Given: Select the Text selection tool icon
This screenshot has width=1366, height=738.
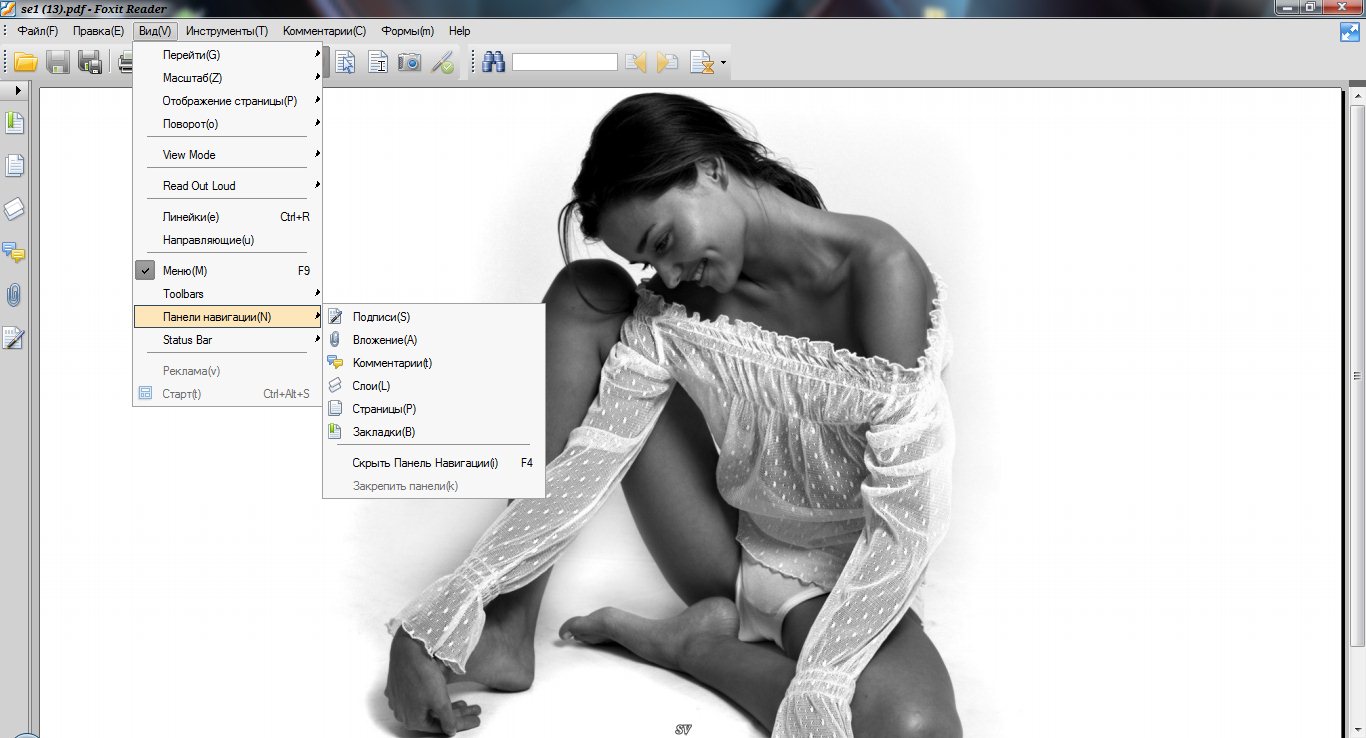Looking at the screenshot, I should (x=377, y=62).
